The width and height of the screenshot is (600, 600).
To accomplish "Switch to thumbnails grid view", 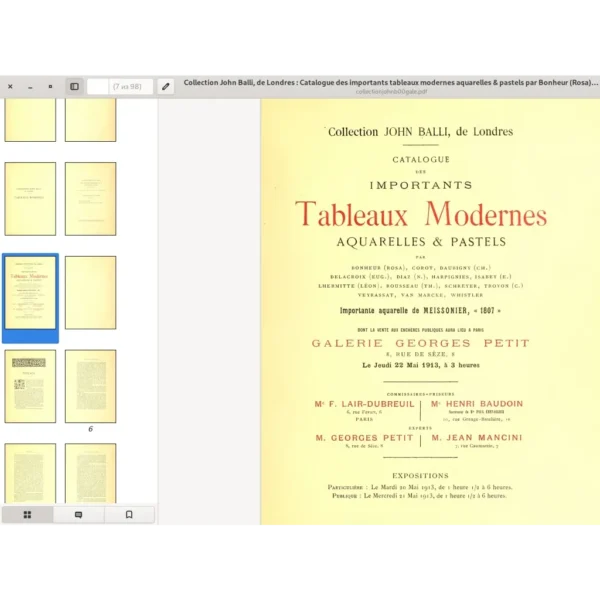I will [27, 514].
